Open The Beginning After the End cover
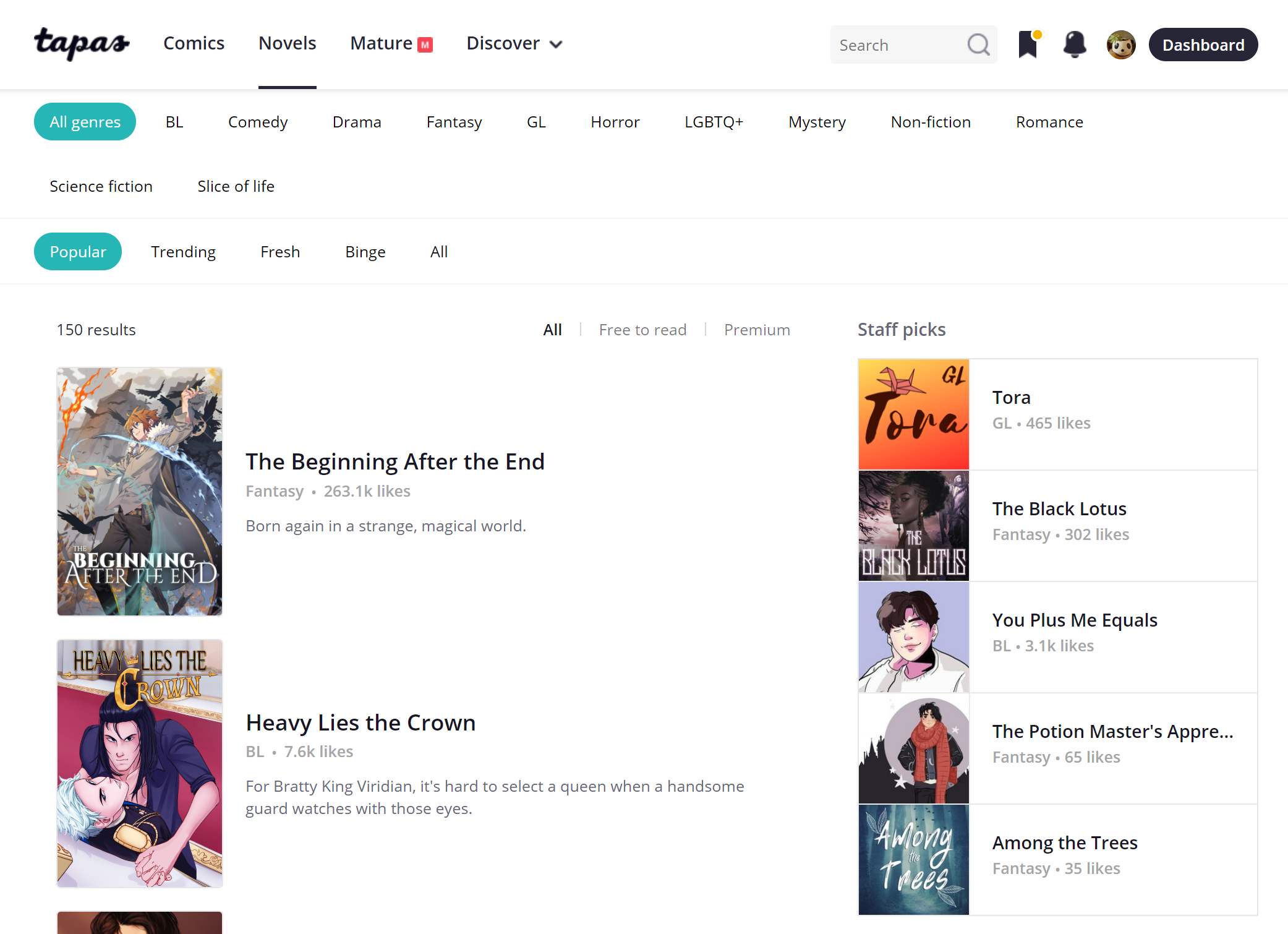 pos(140,492)
